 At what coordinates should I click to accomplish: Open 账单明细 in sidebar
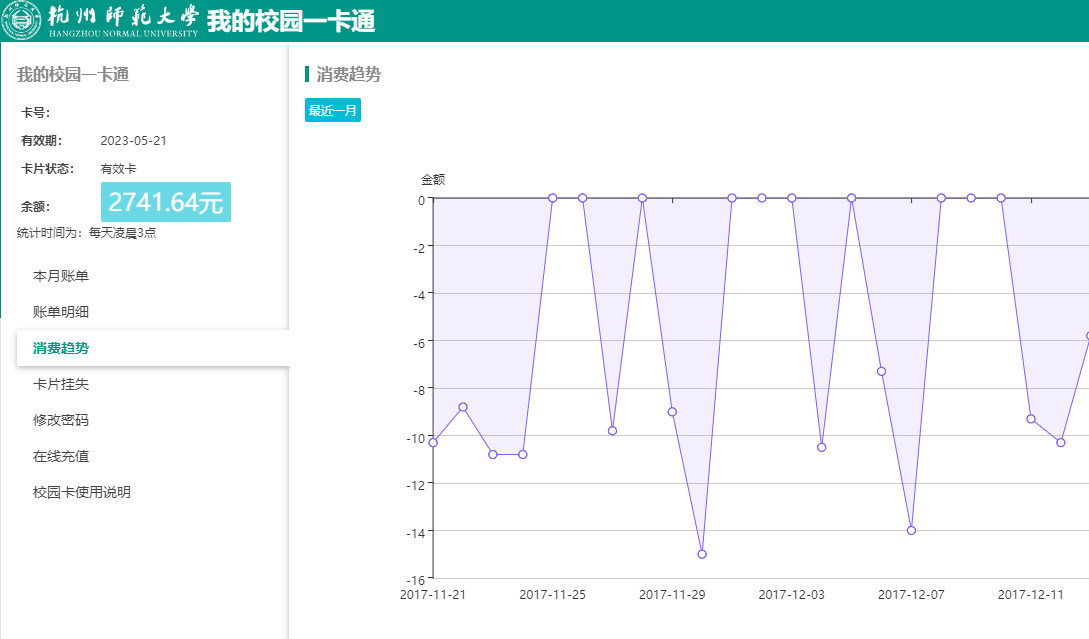(x=60, y=312)
